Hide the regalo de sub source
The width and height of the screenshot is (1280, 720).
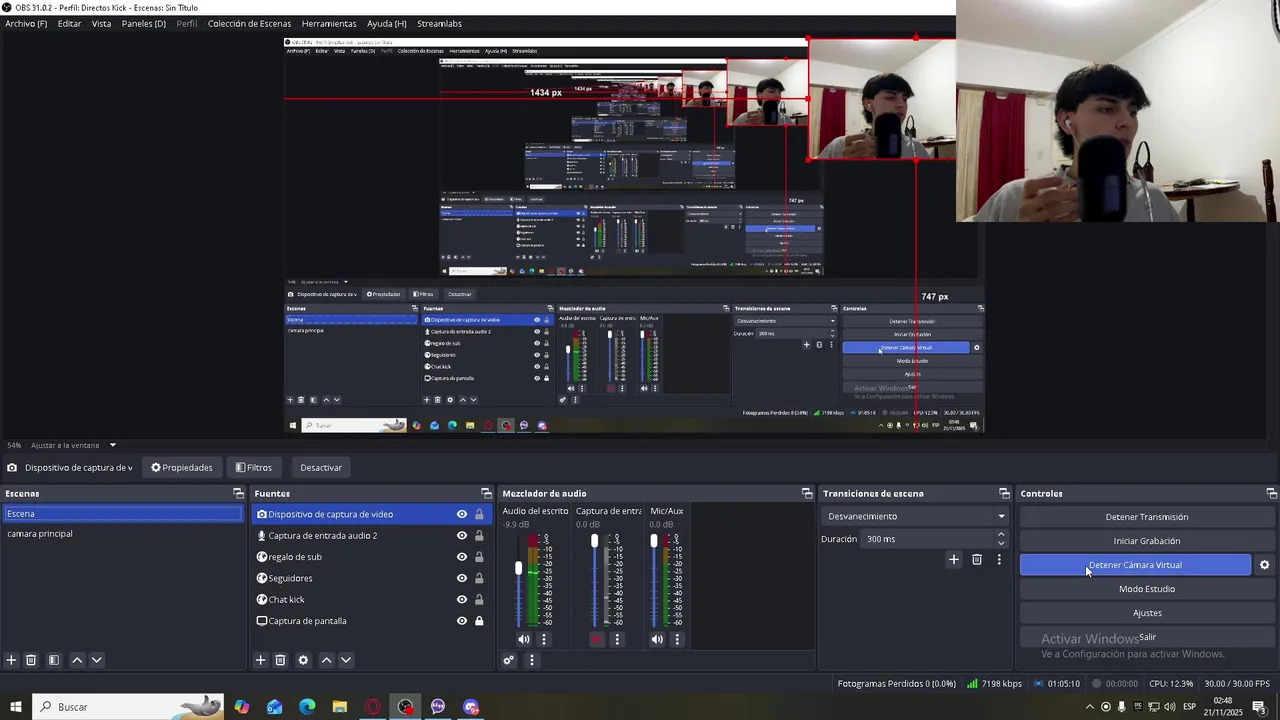[x=462, y=557]
